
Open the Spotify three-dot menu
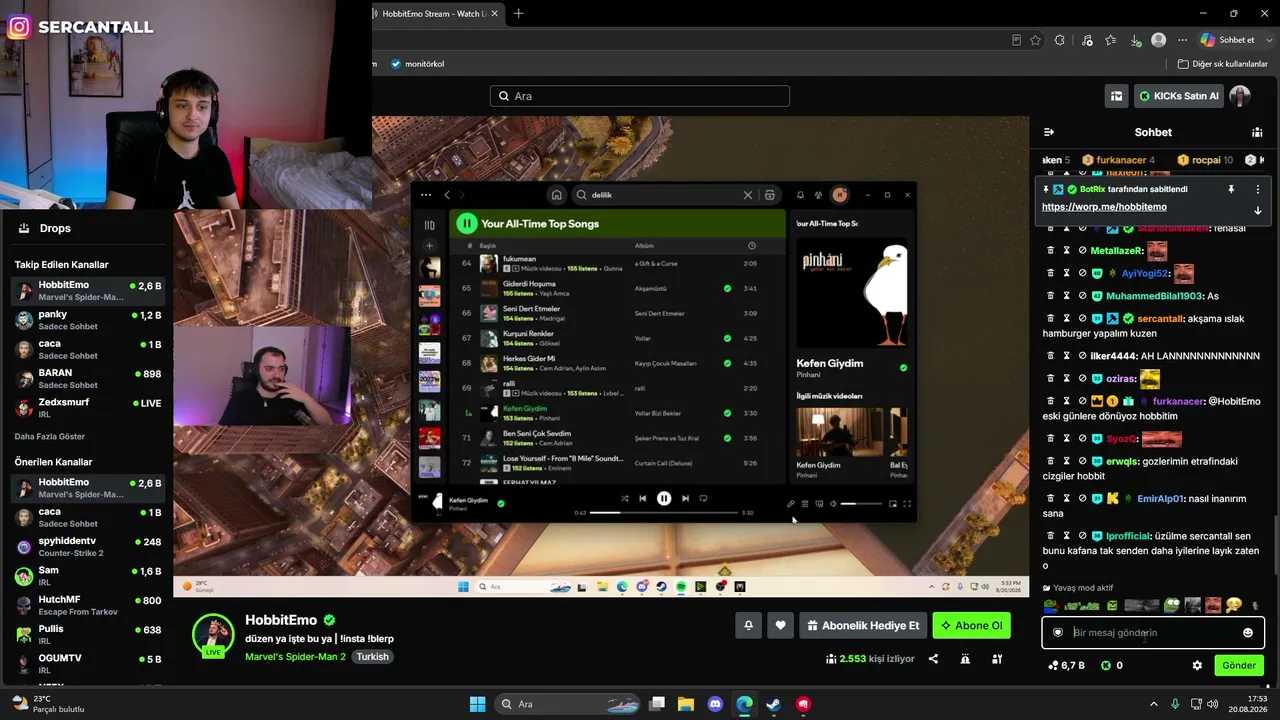pos(426,195)
